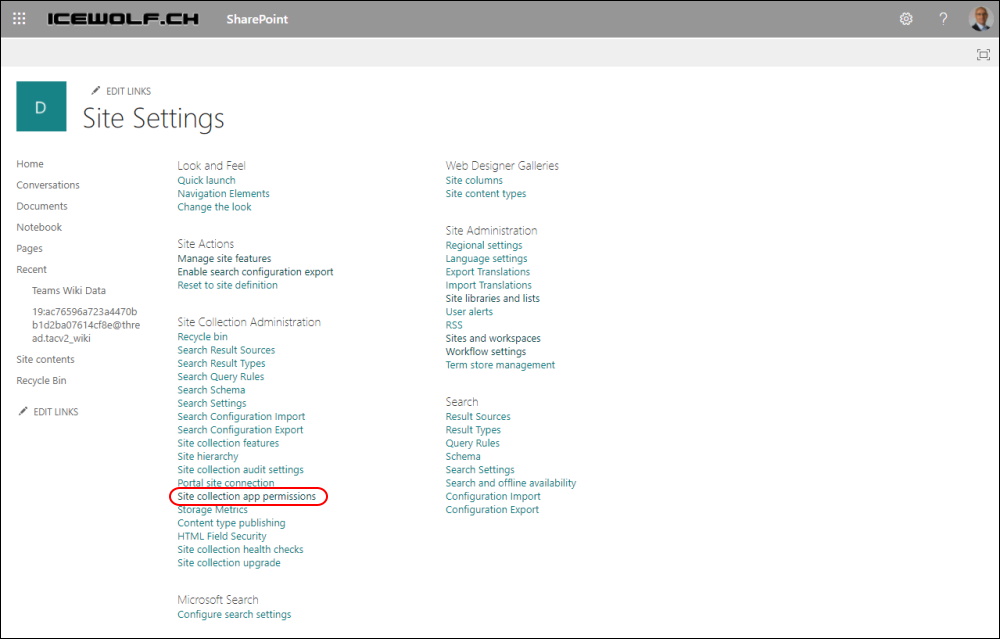The height and width of the screenshot is (639, 1000).
Task: Open Site collection features
Action: pyautogui.click(x=228, y=443)
